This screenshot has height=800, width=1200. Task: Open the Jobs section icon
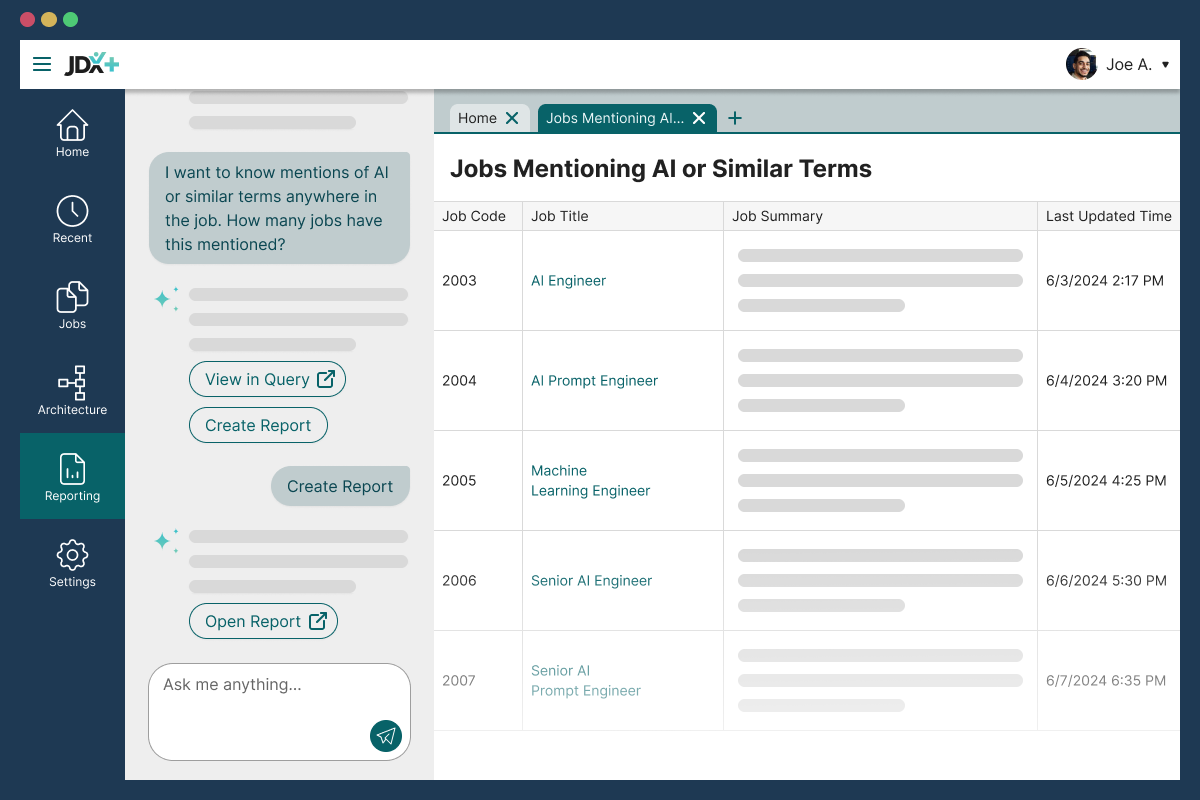coord(72,306)
